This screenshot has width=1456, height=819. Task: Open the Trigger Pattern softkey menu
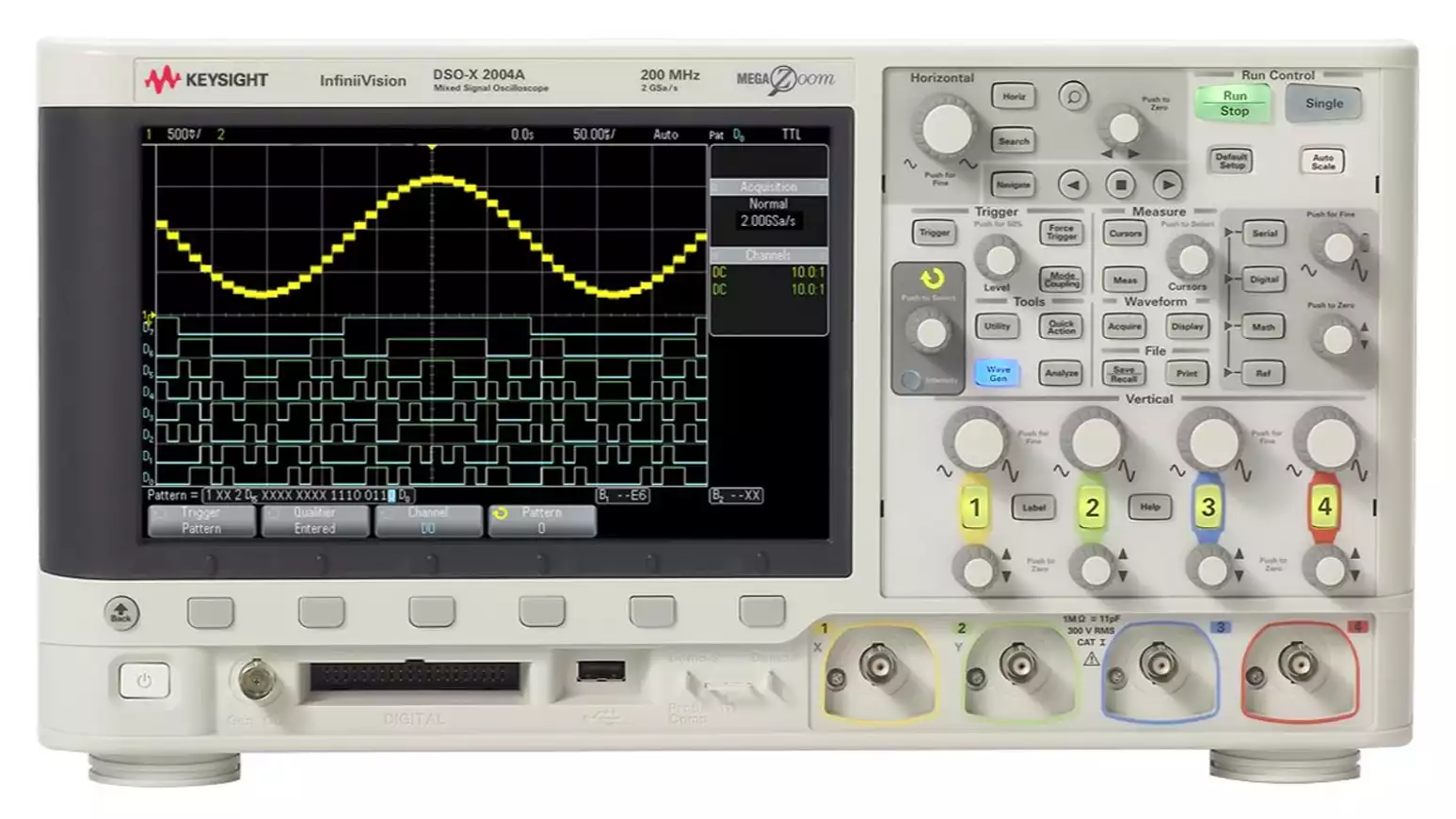[201, 521]
